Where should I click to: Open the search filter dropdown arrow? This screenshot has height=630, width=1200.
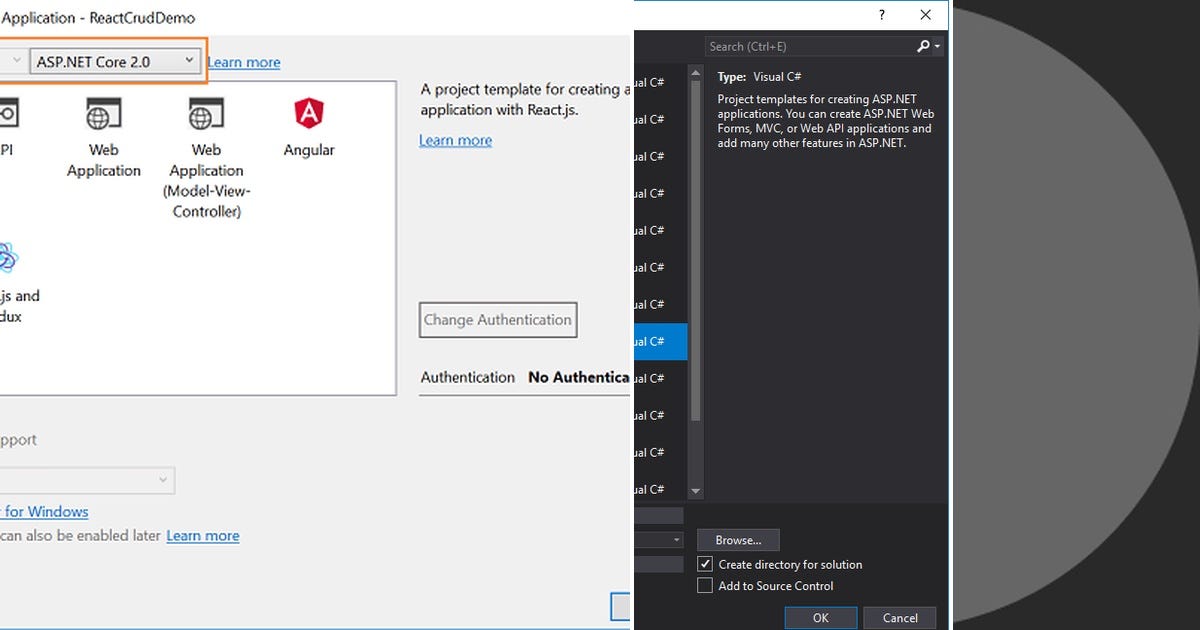click(x=936, y=46)
